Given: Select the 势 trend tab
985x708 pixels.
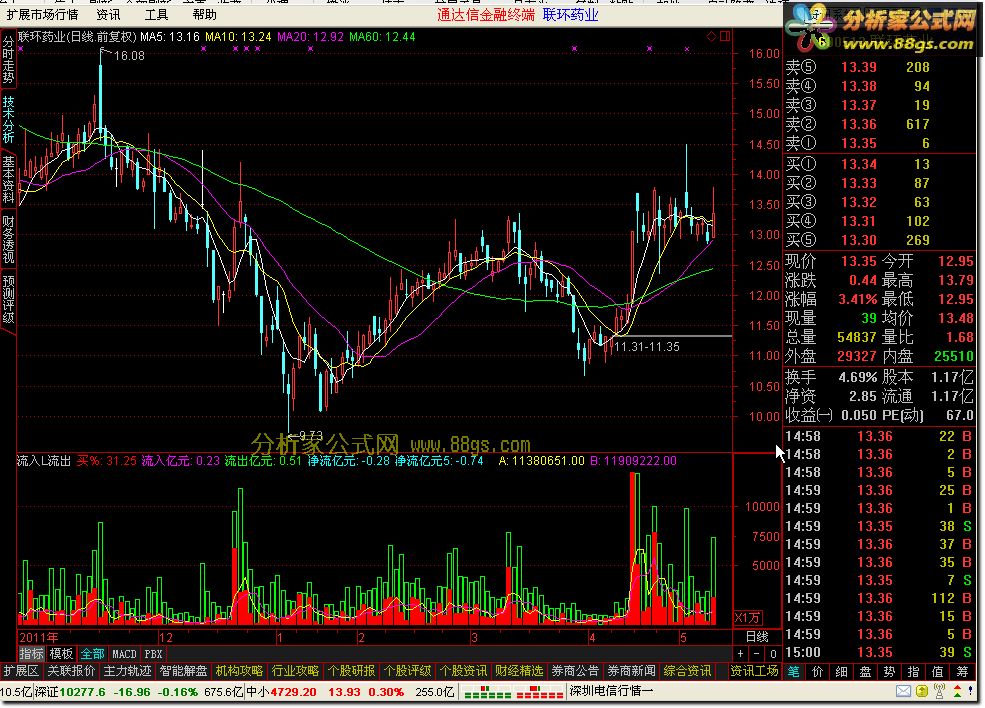Looking at the screenshot, I should tap(889, 672).
